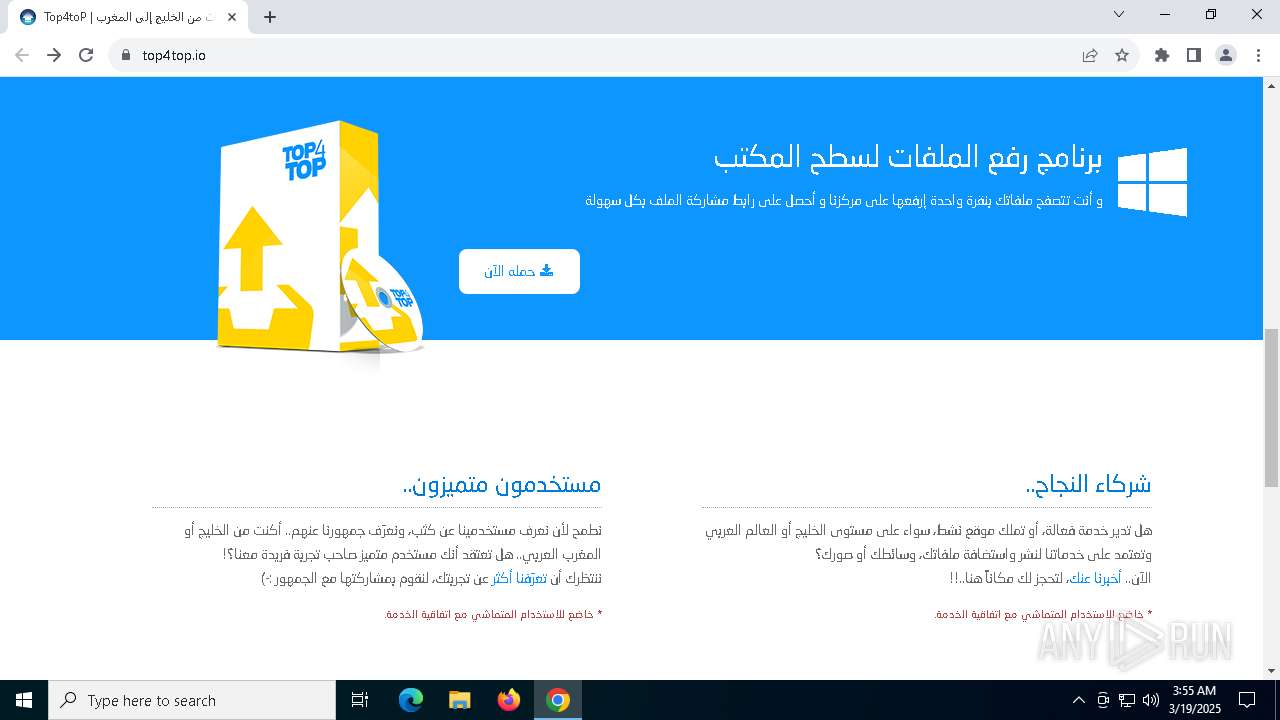Close the Top4toP browser tab

tap(232, 17)
